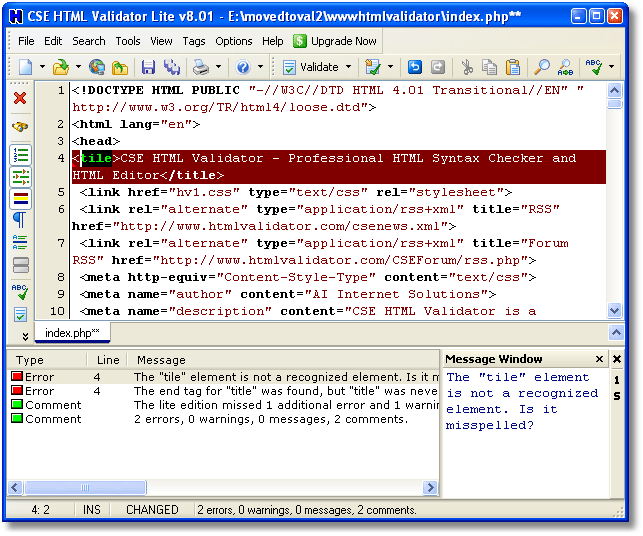The width and height of the screenshot is (643, 536).
Task: Open the dropdown arrow beside the Open folder
Action: 78,66
